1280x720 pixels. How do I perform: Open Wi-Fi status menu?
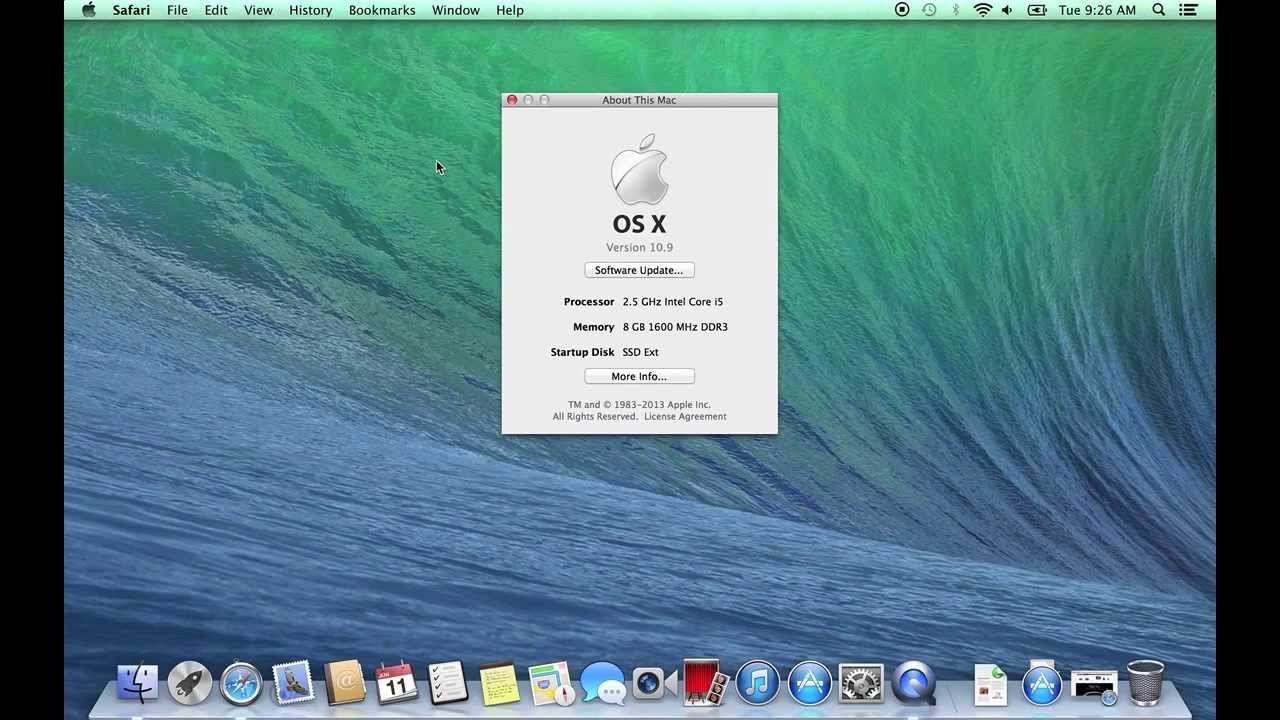[x=982, y=10]
